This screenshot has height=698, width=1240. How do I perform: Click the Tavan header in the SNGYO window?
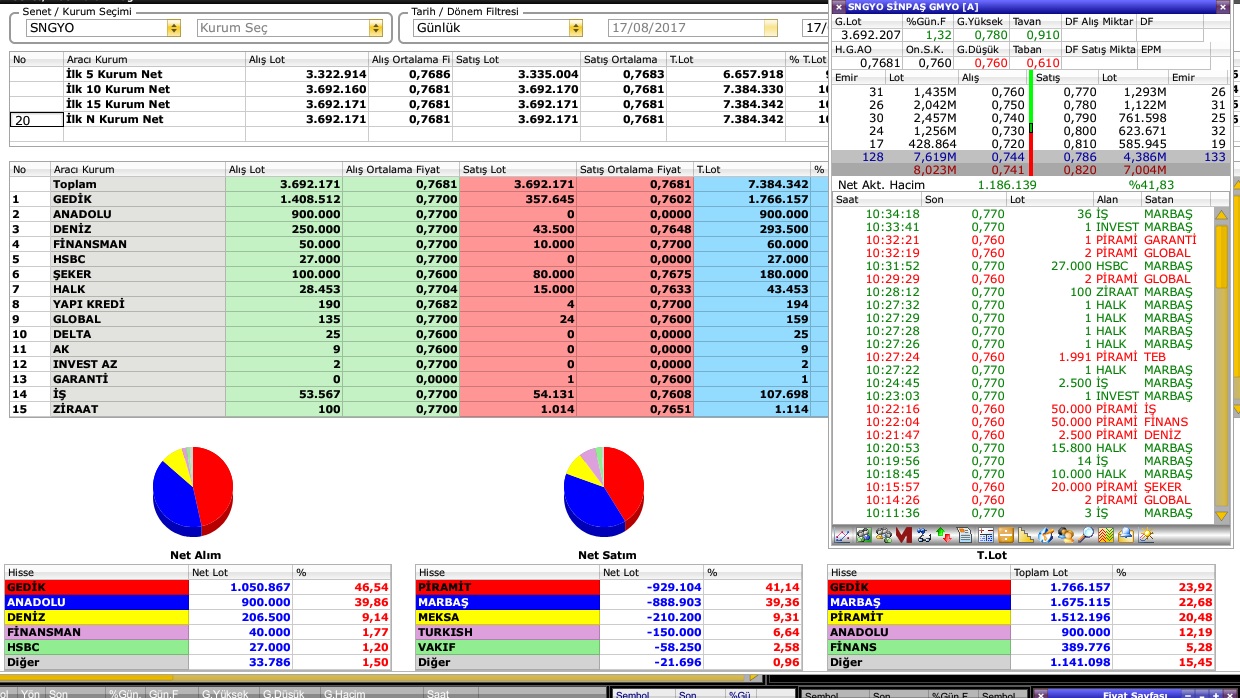point(1035,21)
